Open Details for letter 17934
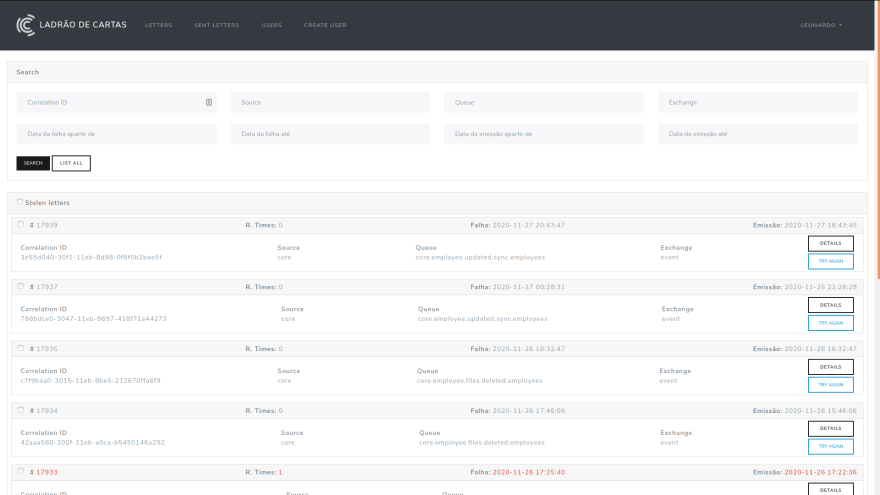The height and width of the screenshot is (495, 880). pos(831,429)
